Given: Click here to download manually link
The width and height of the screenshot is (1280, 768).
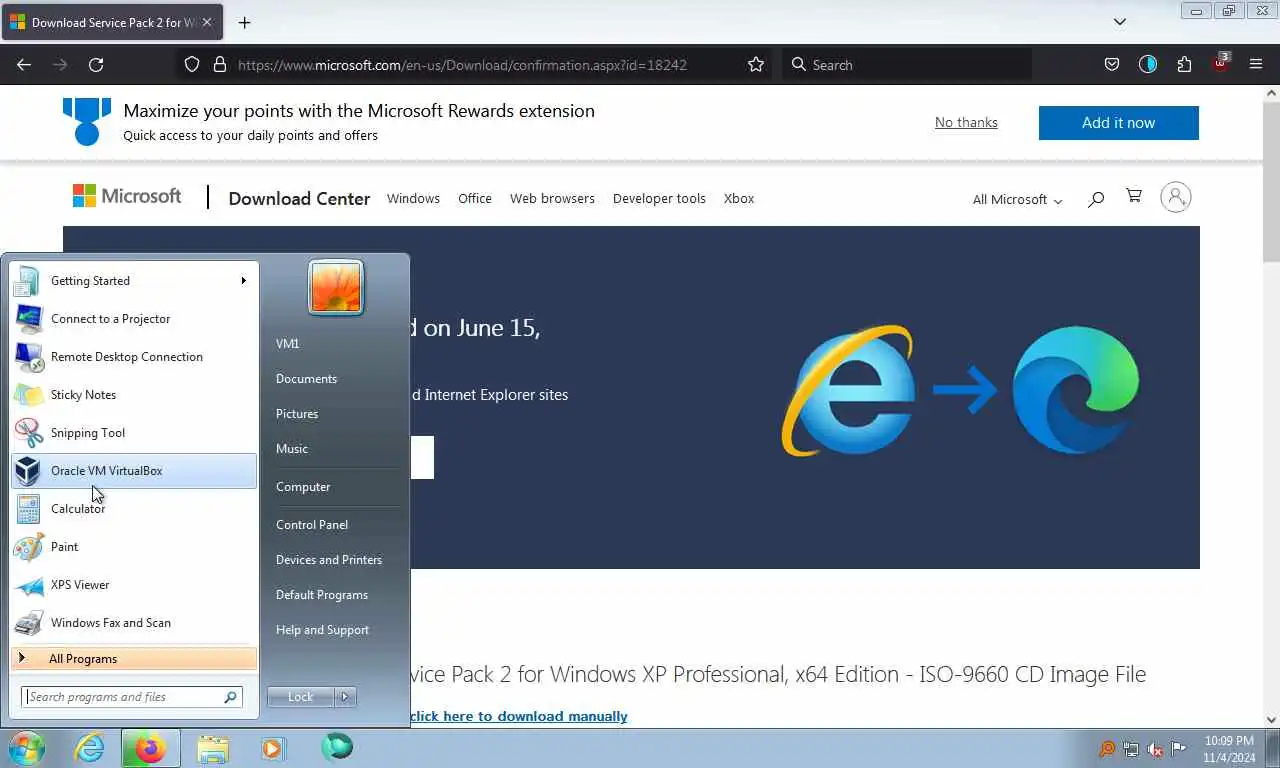Looking at the screenshot, I should pyautogui.click(x=519, y=716).
